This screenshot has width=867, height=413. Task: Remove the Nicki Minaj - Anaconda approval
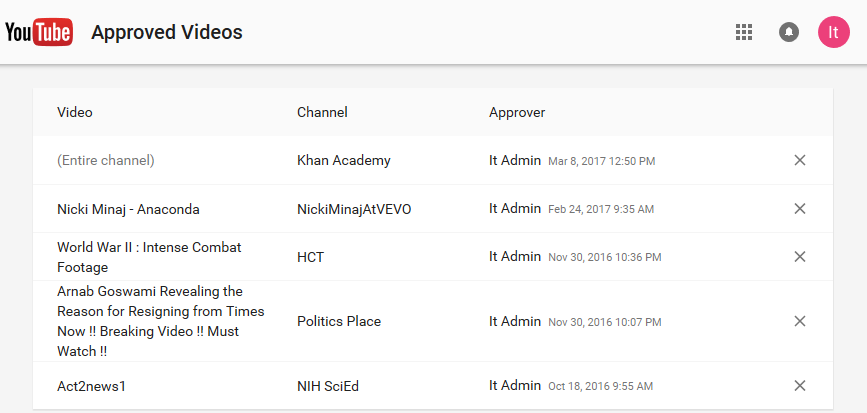pyautogui.click(x=800, y=208)
